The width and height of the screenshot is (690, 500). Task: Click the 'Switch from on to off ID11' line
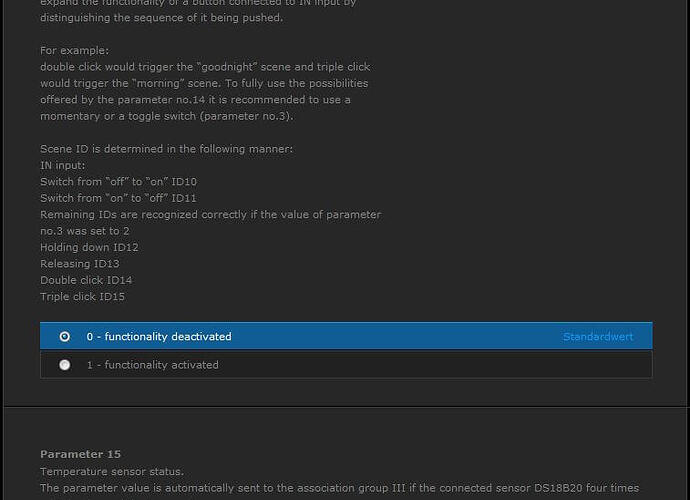[x=118, y=198]
